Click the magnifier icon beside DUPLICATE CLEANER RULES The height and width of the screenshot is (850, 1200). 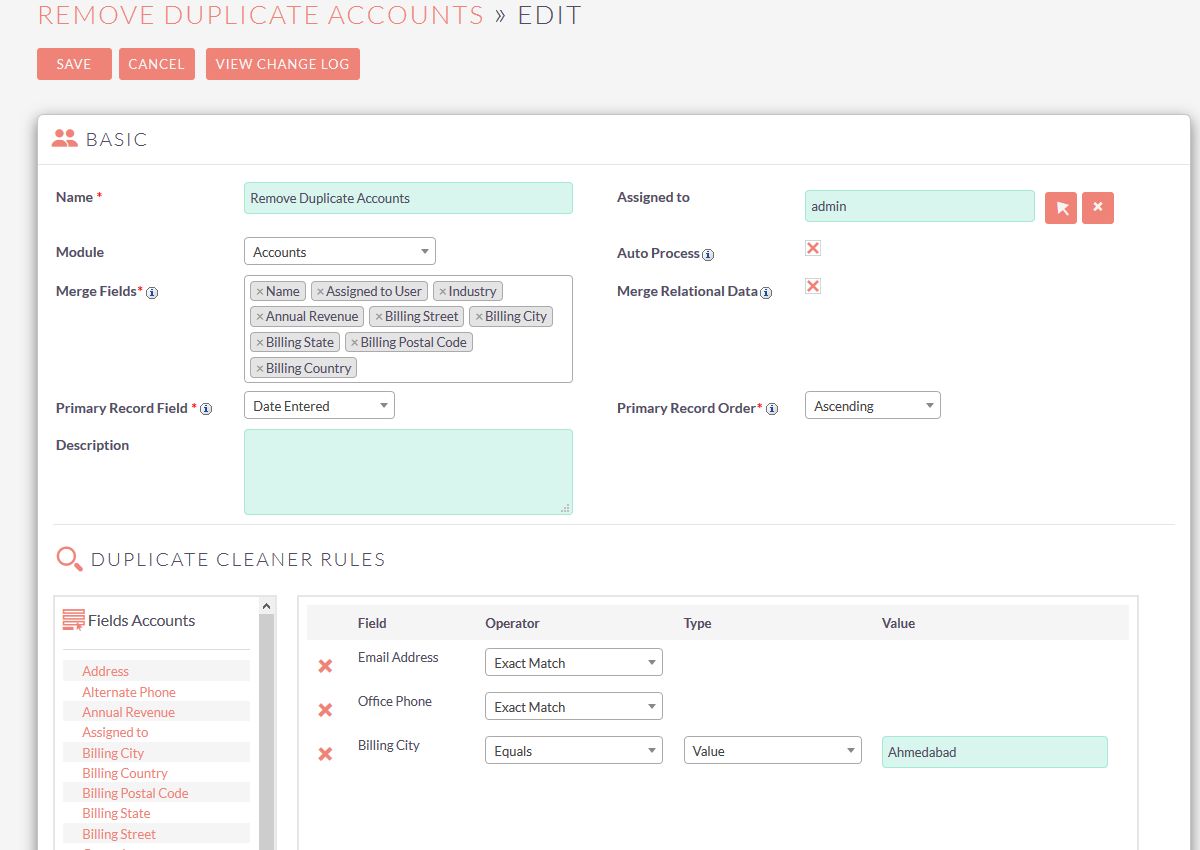[68, 559]
